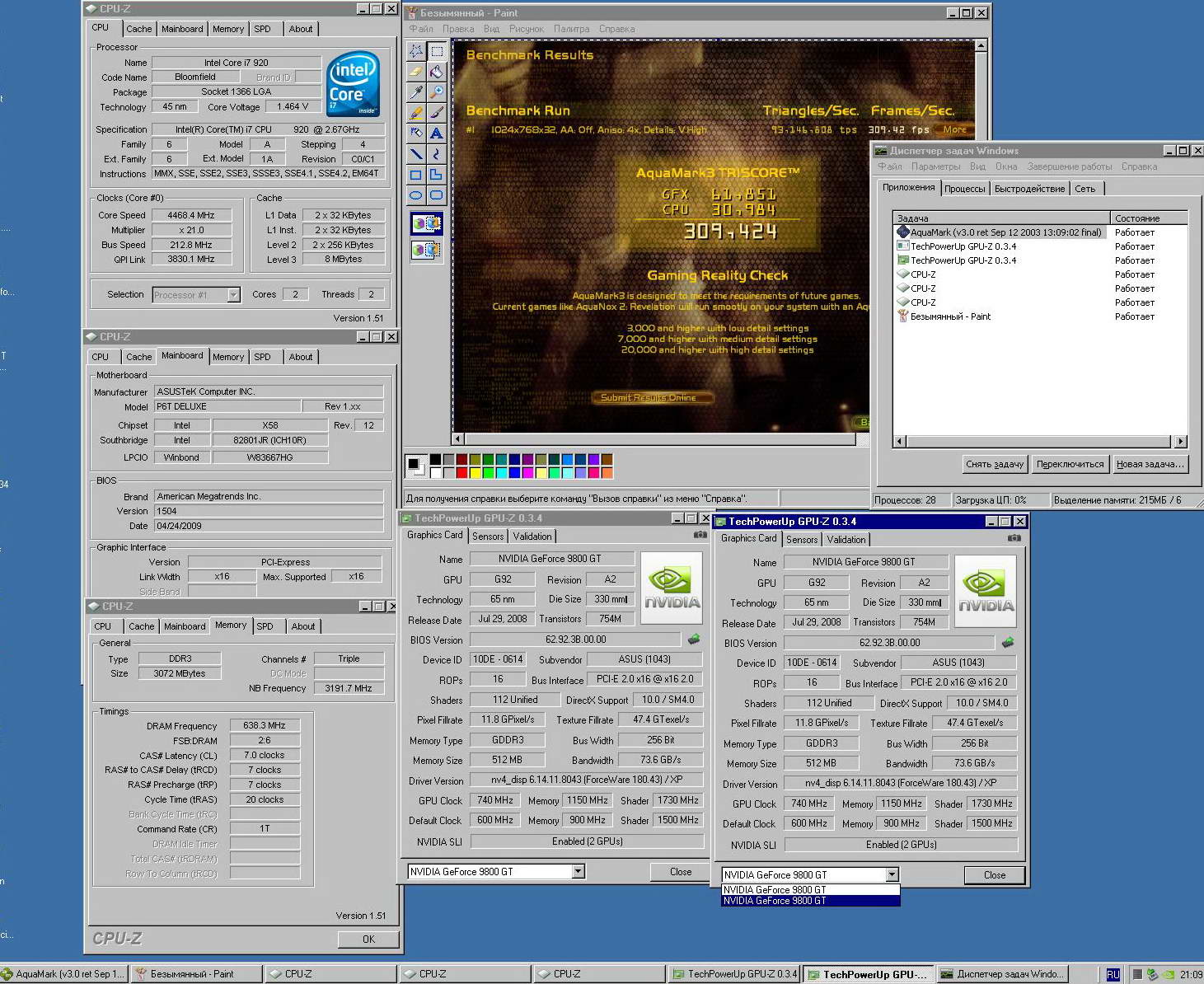This screenshot has height=984, width=1204.
Task: Select the rectangular Select tool in Paint
Action: click(x=437, y=51)
